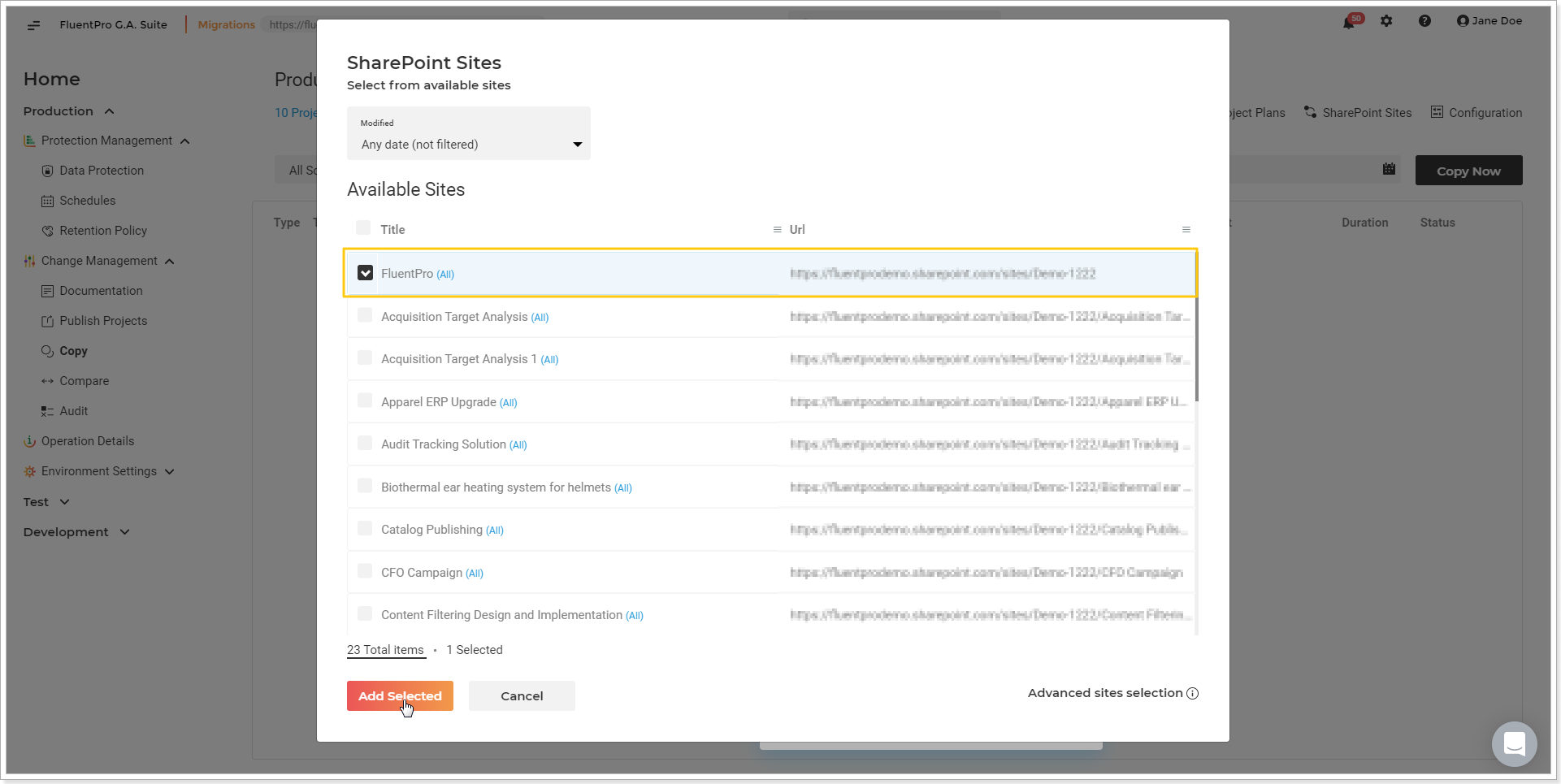Open help question mark icon
This screenshot has width=1561, height=784.
coord(1424,21)
